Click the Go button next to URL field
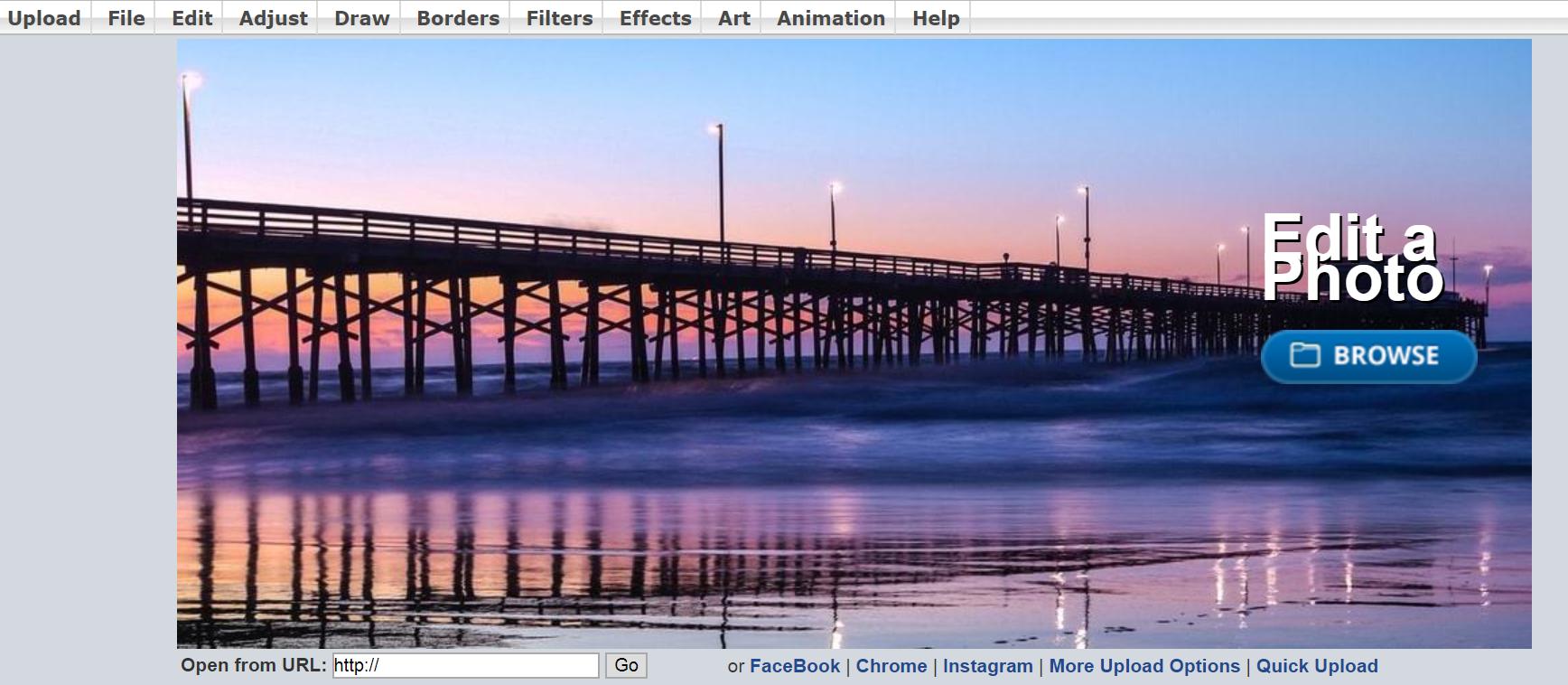The width and height of the screenshot is (1568, 685). coord(626,666)
